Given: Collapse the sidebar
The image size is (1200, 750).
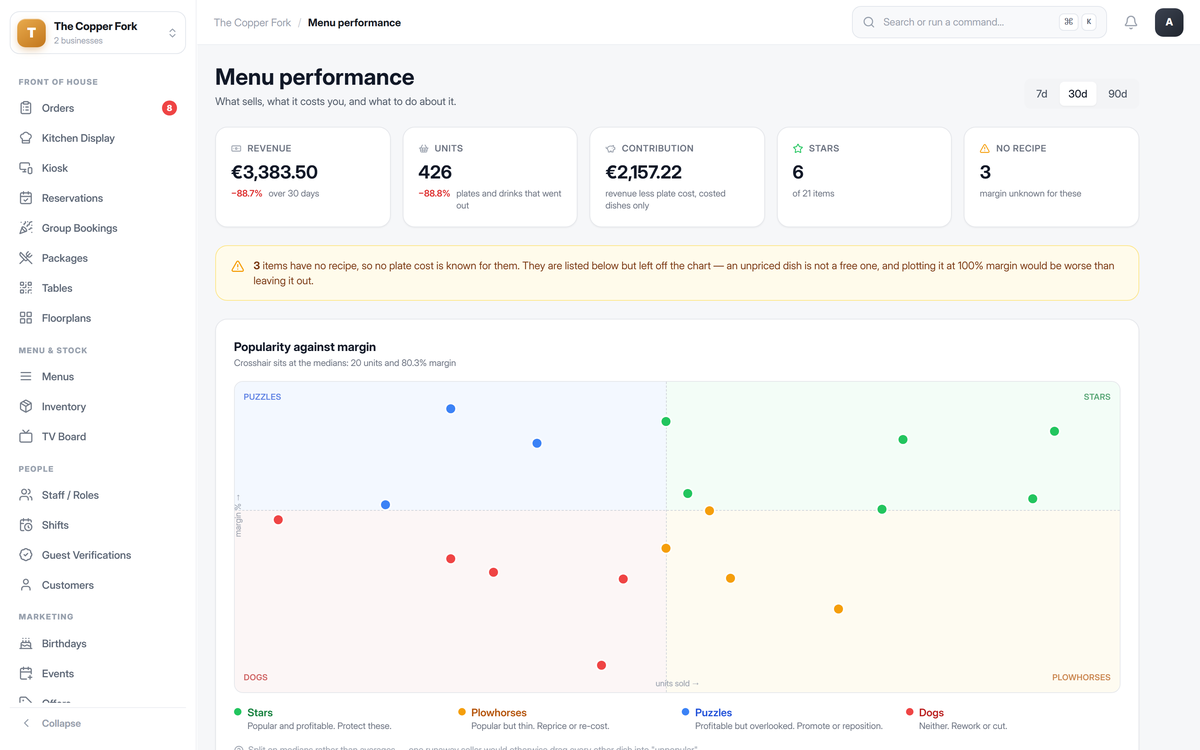Looking at the screenshot, I should [51, 723].
